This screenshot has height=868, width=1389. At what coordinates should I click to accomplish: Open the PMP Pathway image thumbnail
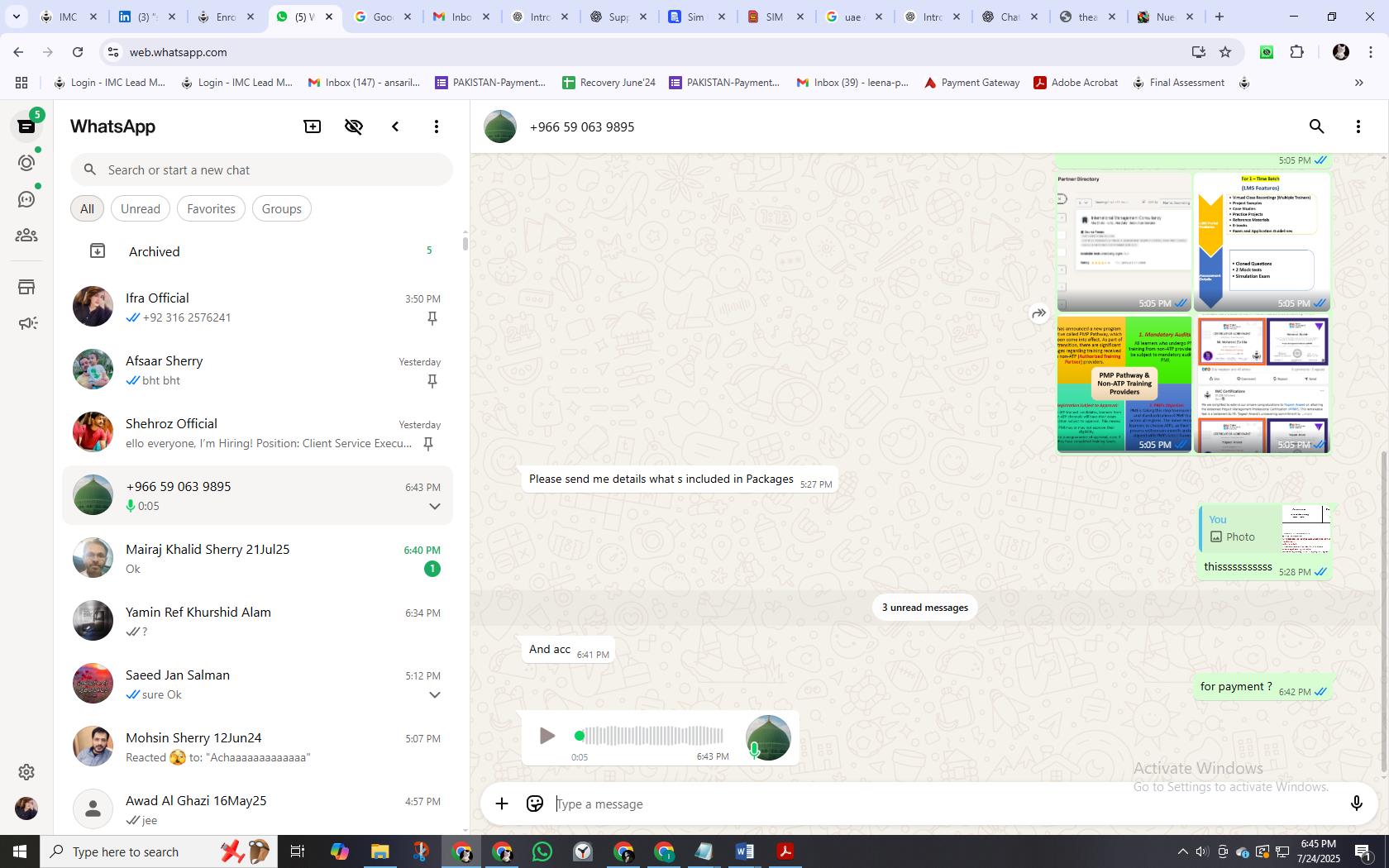pos(1124,384)
